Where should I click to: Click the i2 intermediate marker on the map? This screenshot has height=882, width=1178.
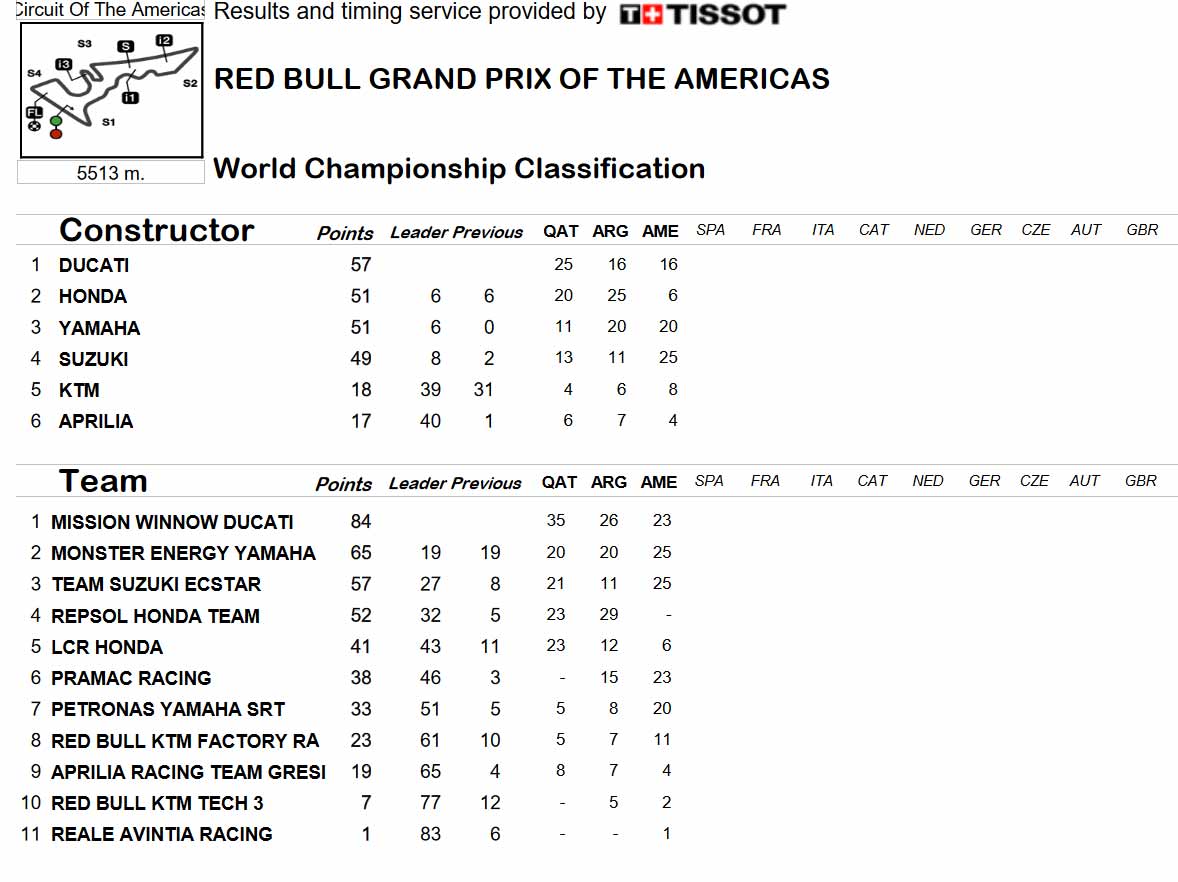tap(164, 41)
